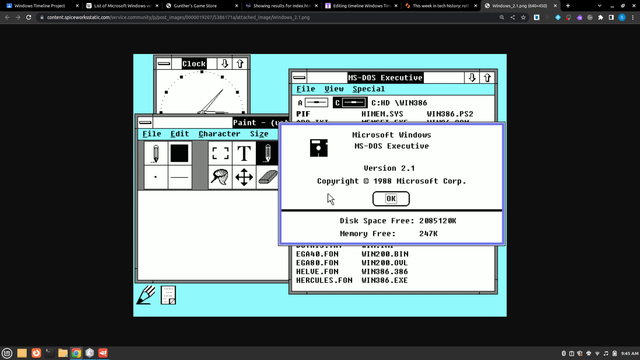Select WIN386.EXE in file list
640x360 pixels.
(x=385, y=280)
